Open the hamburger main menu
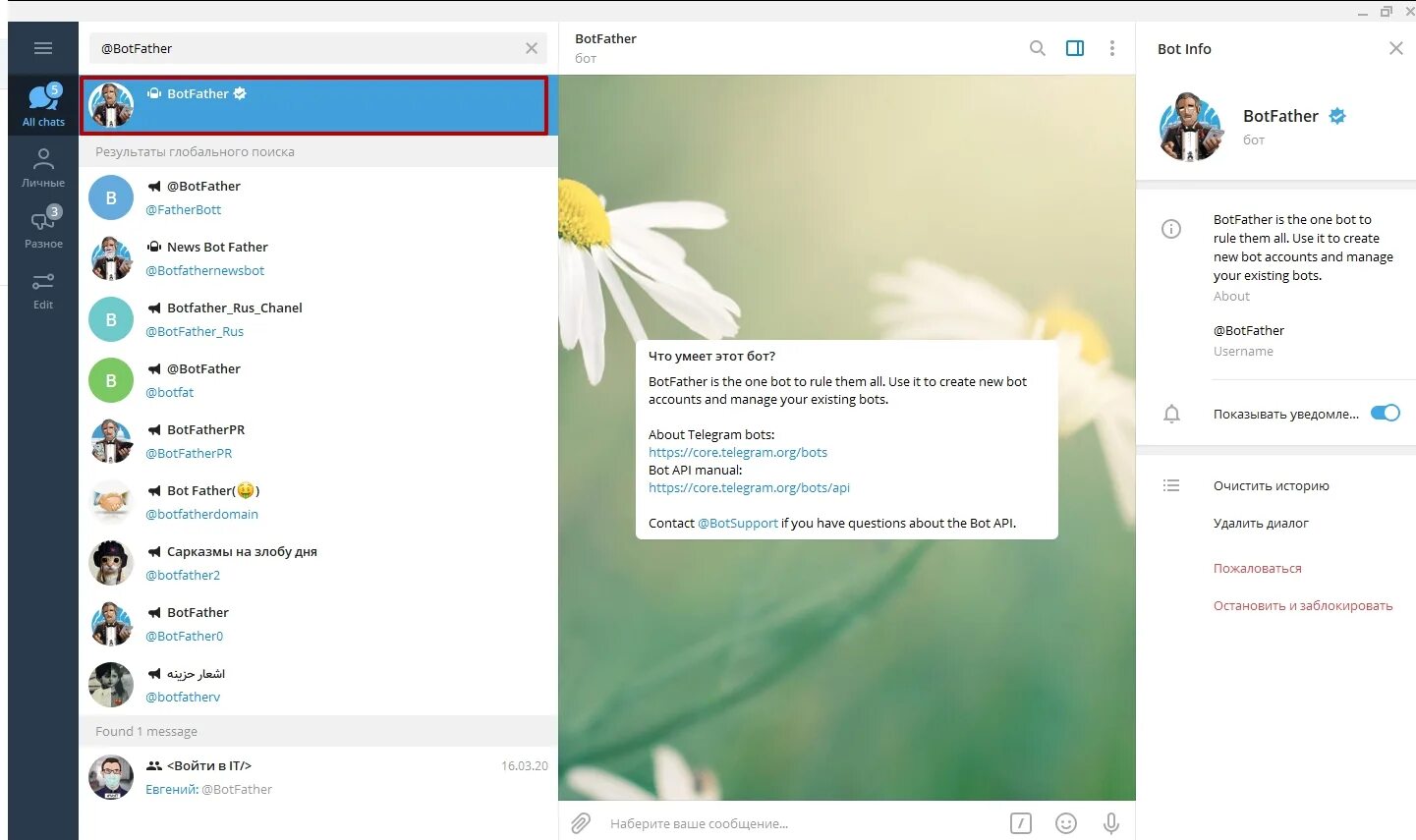Screen dimensions: 1416x840 click(43, 48)
